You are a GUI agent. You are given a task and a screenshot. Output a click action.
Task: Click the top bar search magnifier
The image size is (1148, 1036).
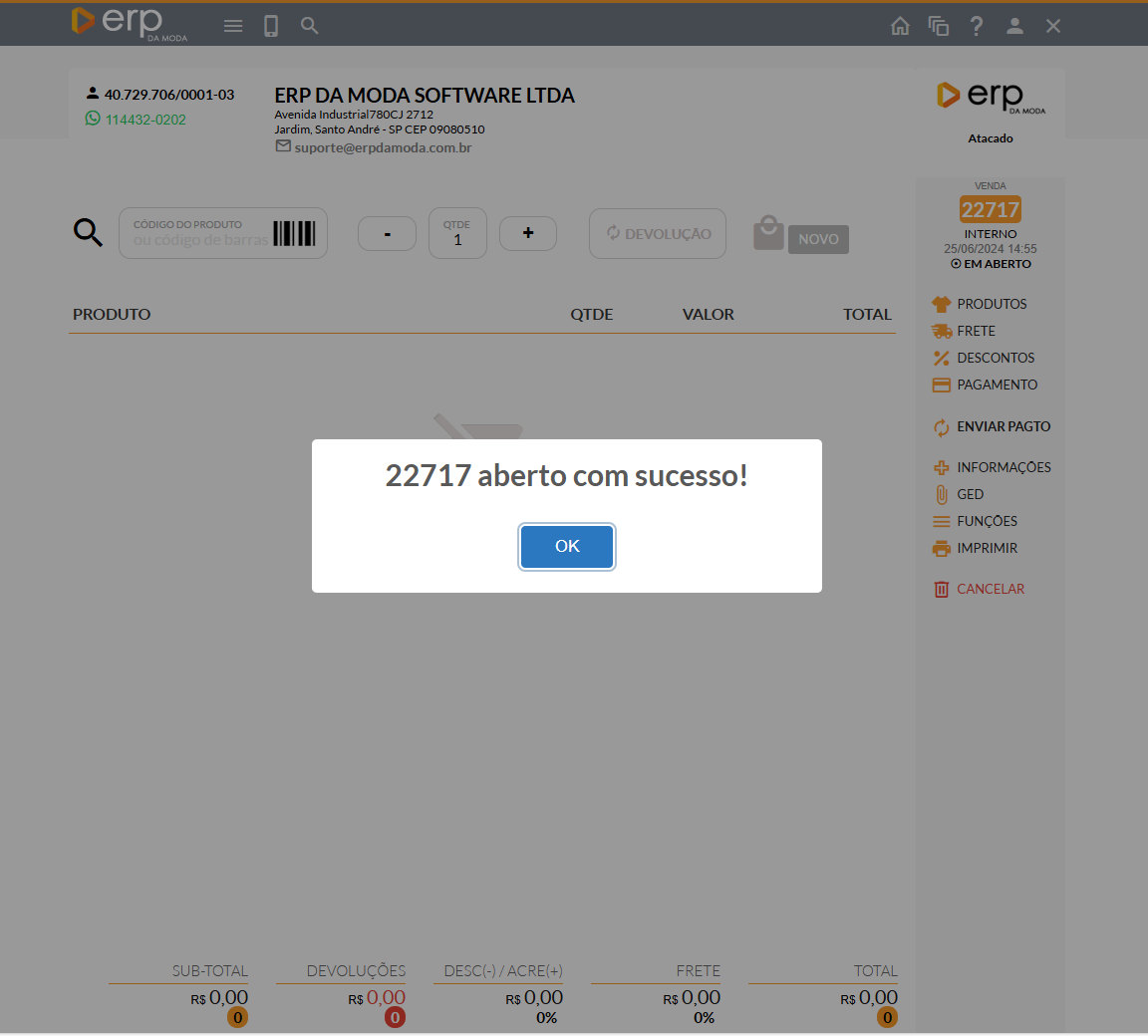pos(310,26)
